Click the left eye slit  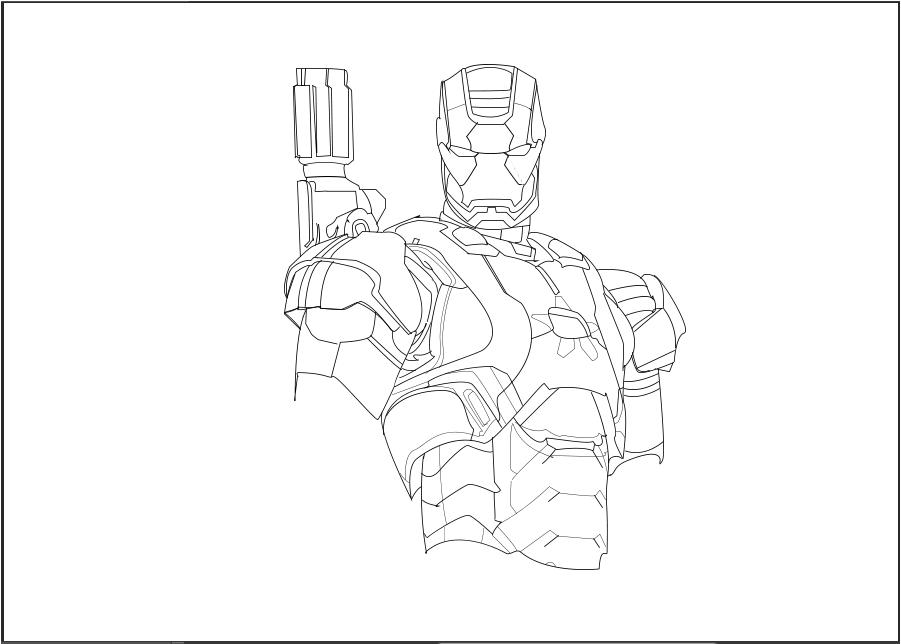point(465,148)
